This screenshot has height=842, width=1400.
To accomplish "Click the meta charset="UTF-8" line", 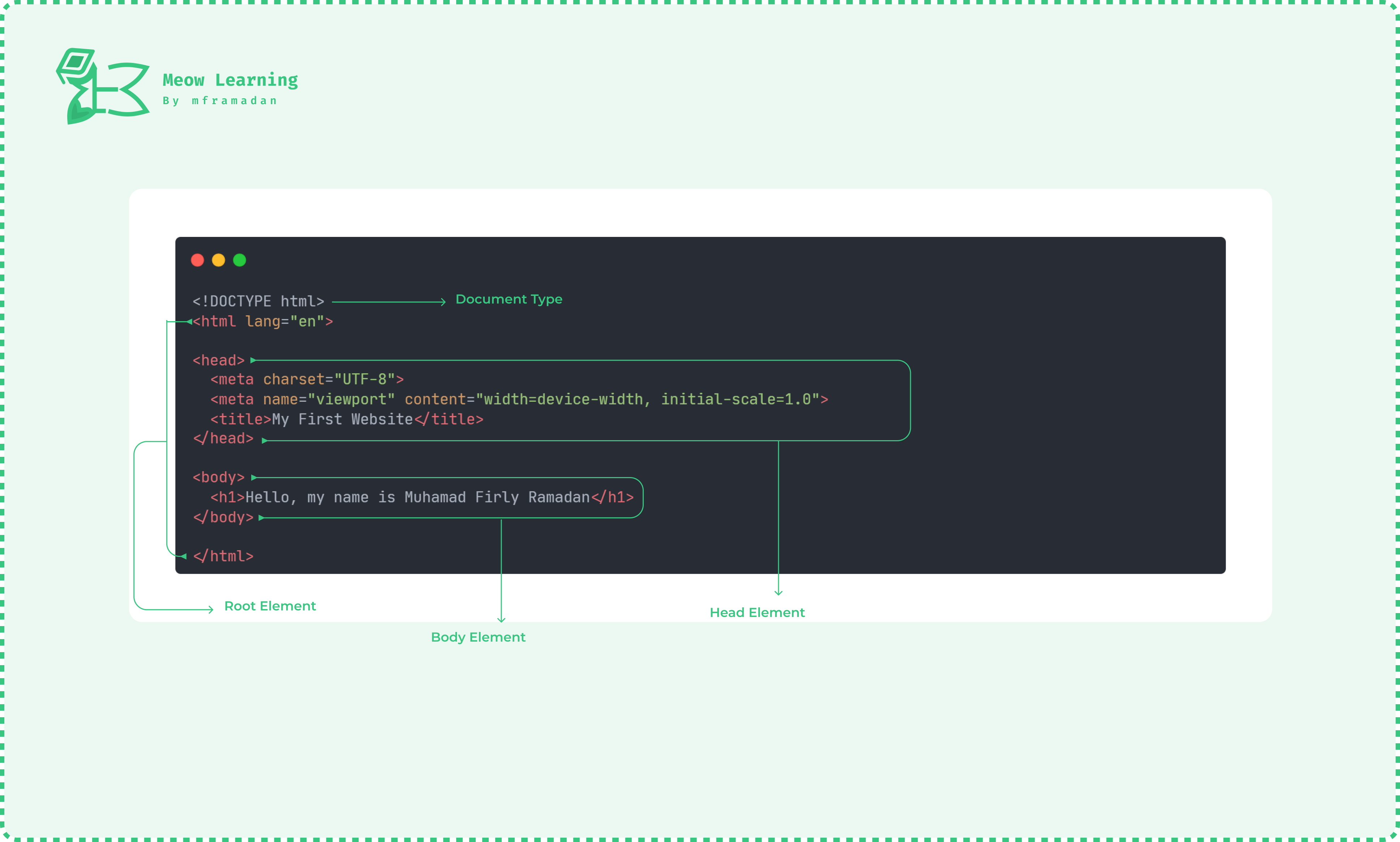I will click(307, 379).
